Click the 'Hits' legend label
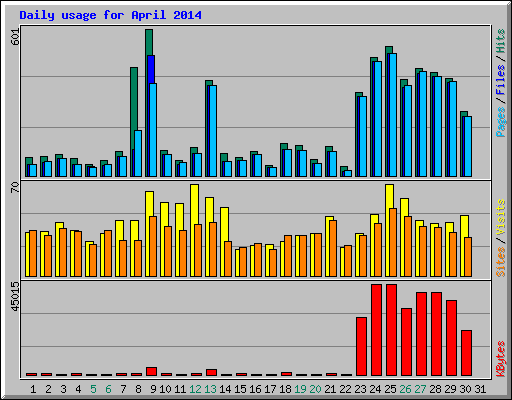Viewport: 512px width, 400px height. pyautogui.click(x=501, y=41)
